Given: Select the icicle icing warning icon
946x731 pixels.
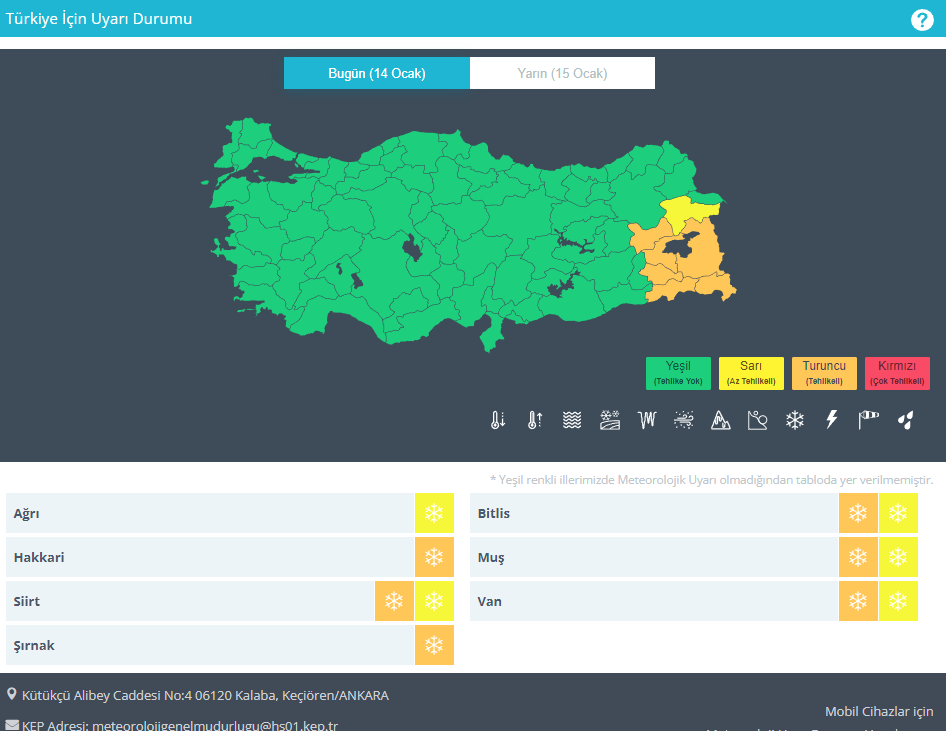Looking at the screenshot, I should [646, 421].
